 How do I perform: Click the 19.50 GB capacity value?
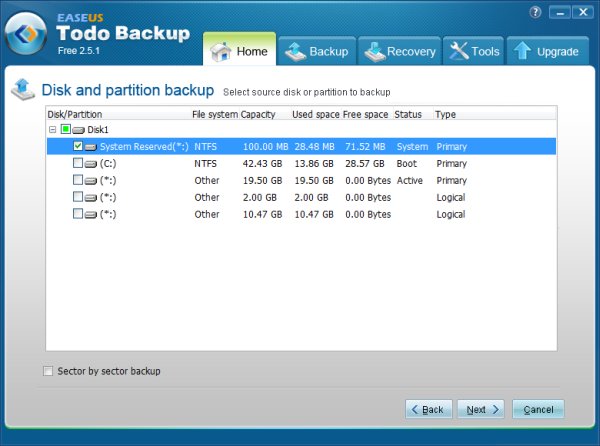(x=262, y=181)
